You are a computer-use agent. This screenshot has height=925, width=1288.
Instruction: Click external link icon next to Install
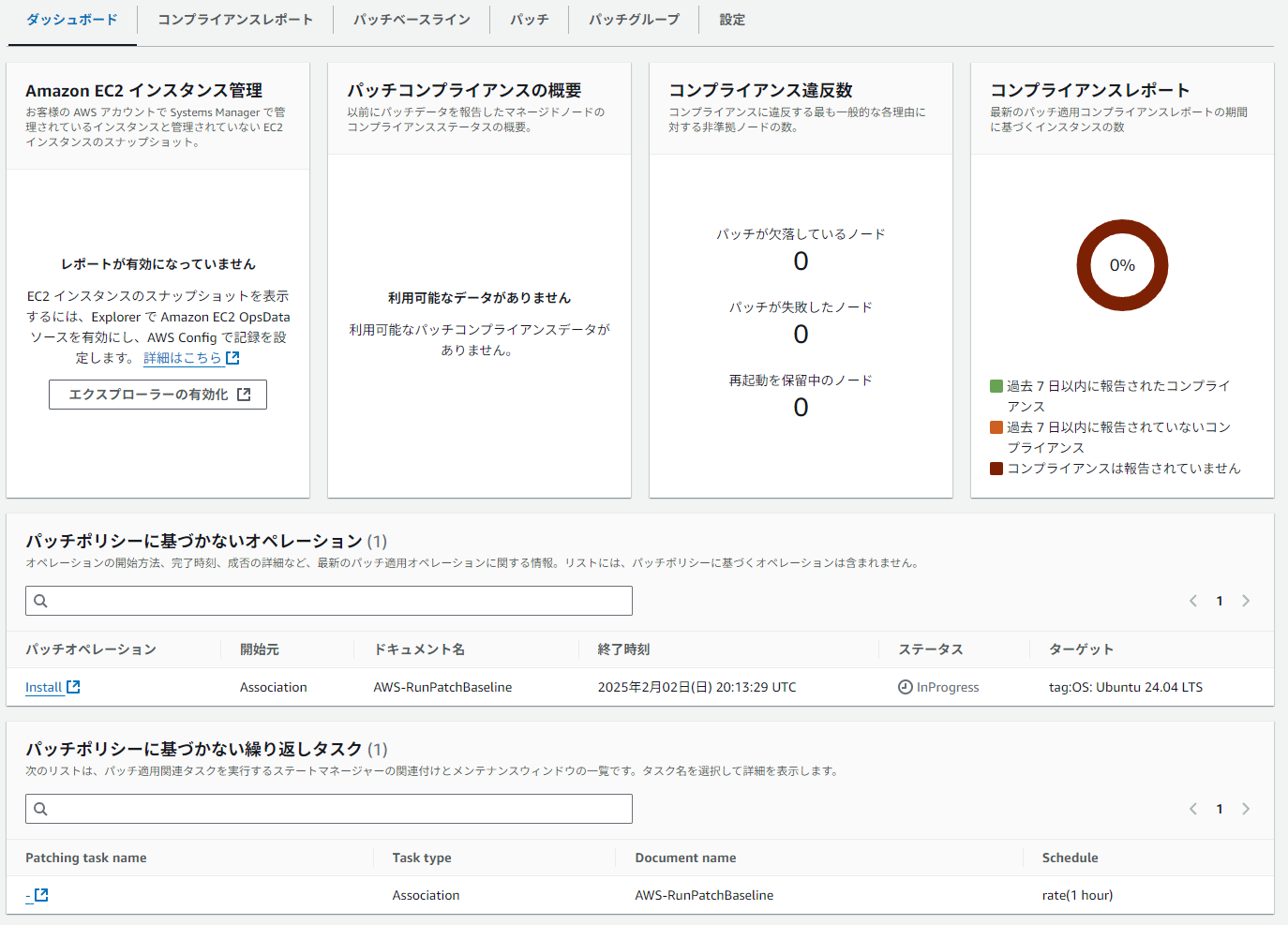coord(74,687)
